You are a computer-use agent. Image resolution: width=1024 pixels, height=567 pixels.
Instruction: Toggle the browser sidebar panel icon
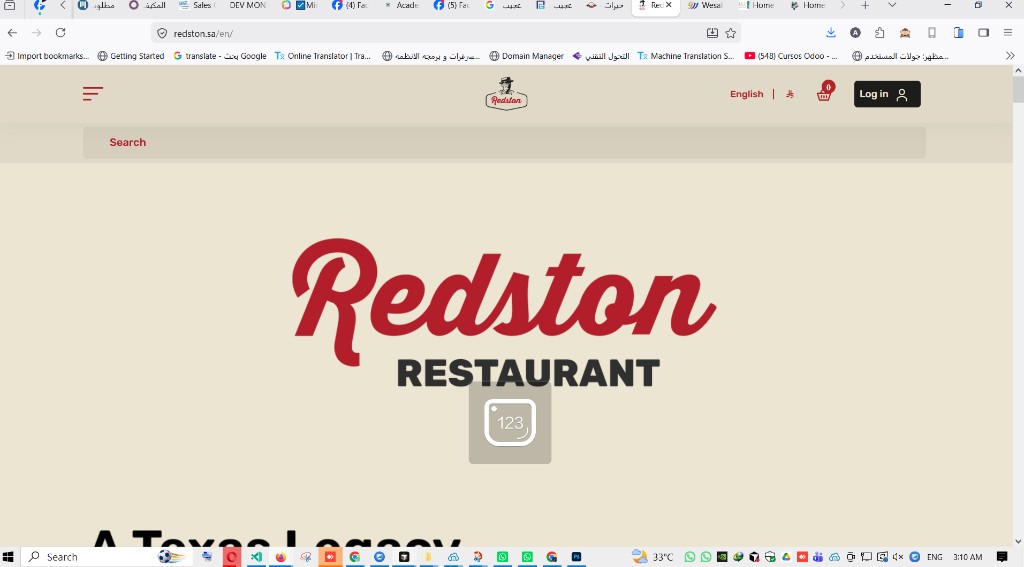[x=984, y=33]
